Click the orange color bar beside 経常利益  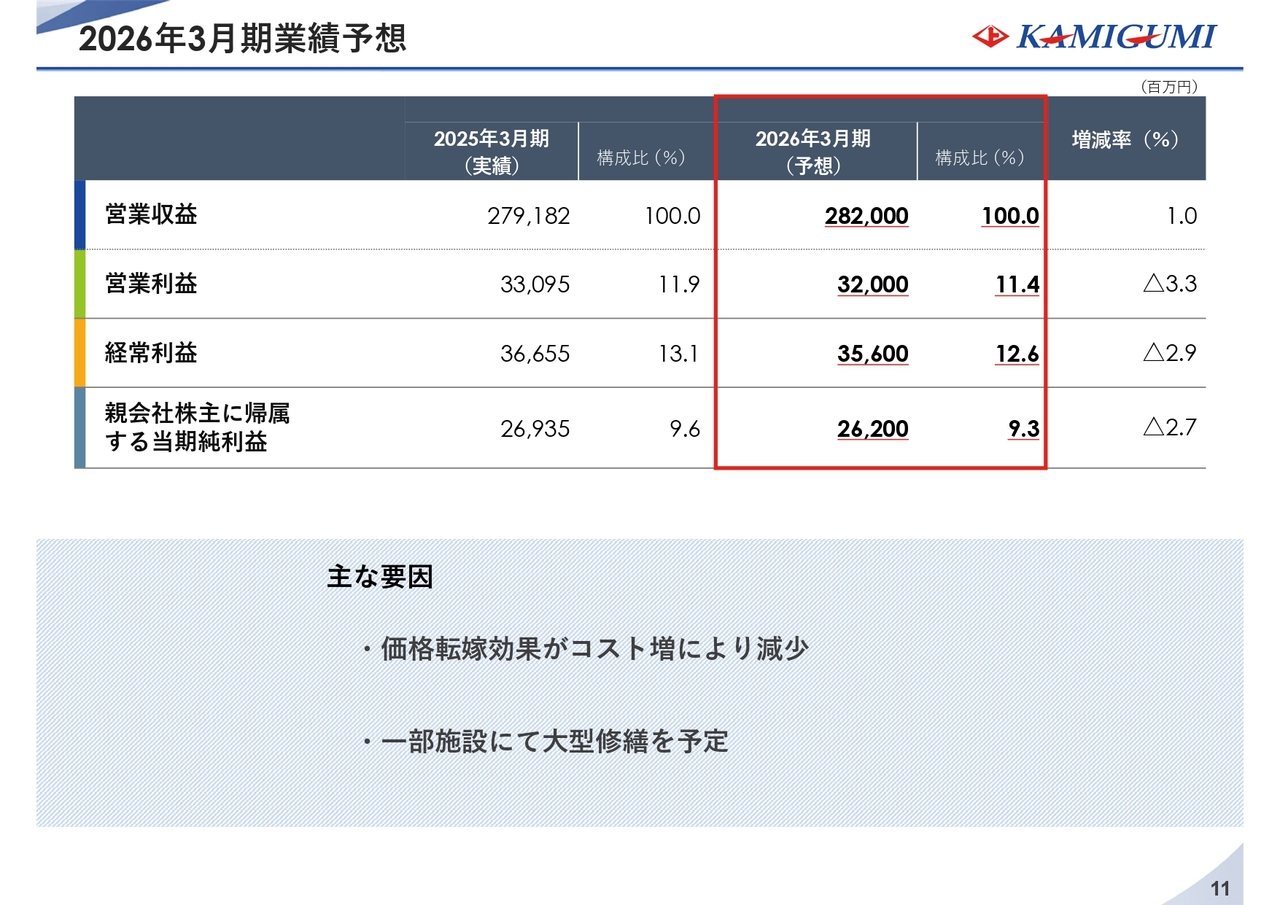pos(80,353)
